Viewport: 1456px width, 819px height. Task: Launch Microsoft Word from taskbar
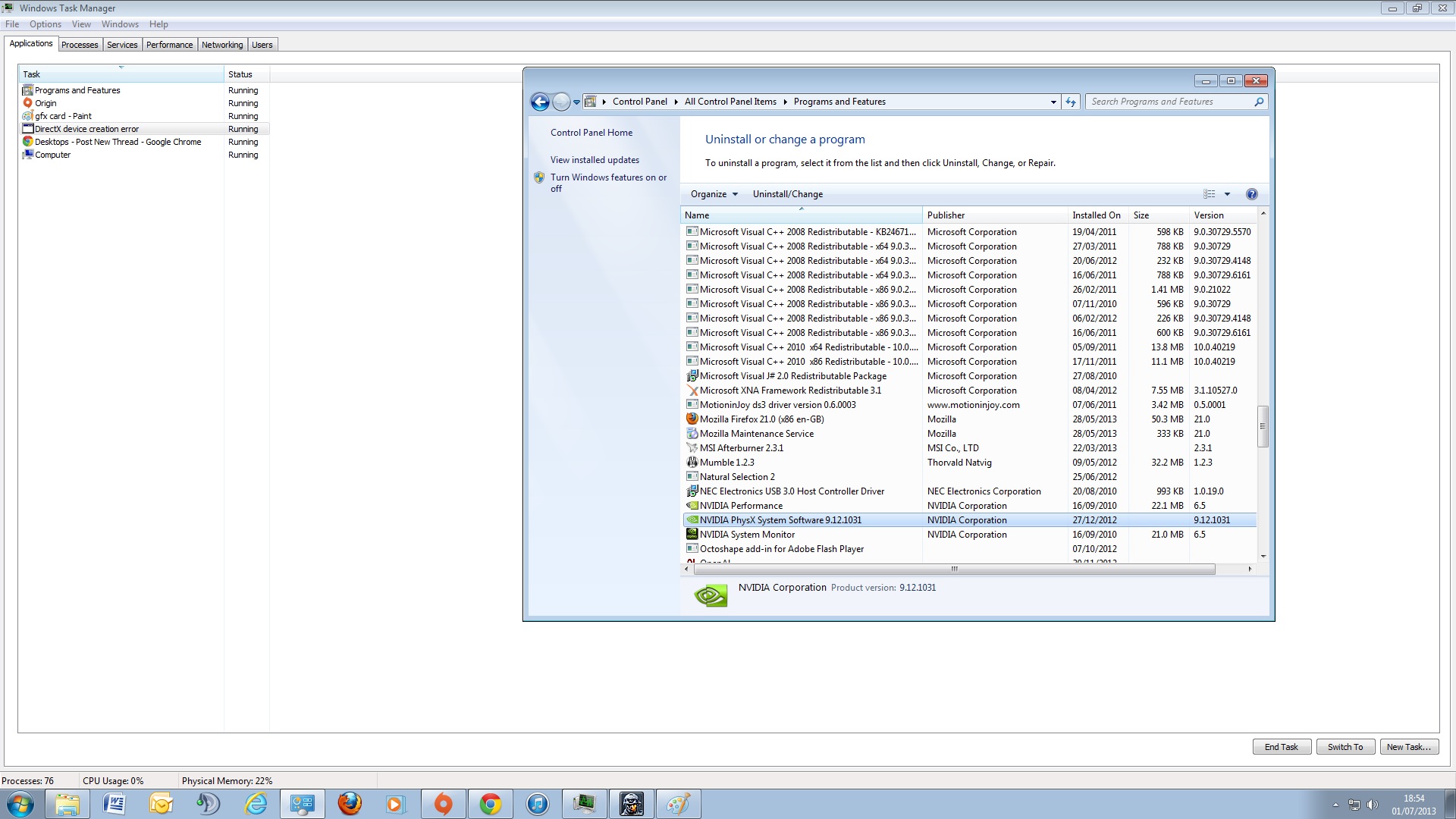tap(115, 804)
